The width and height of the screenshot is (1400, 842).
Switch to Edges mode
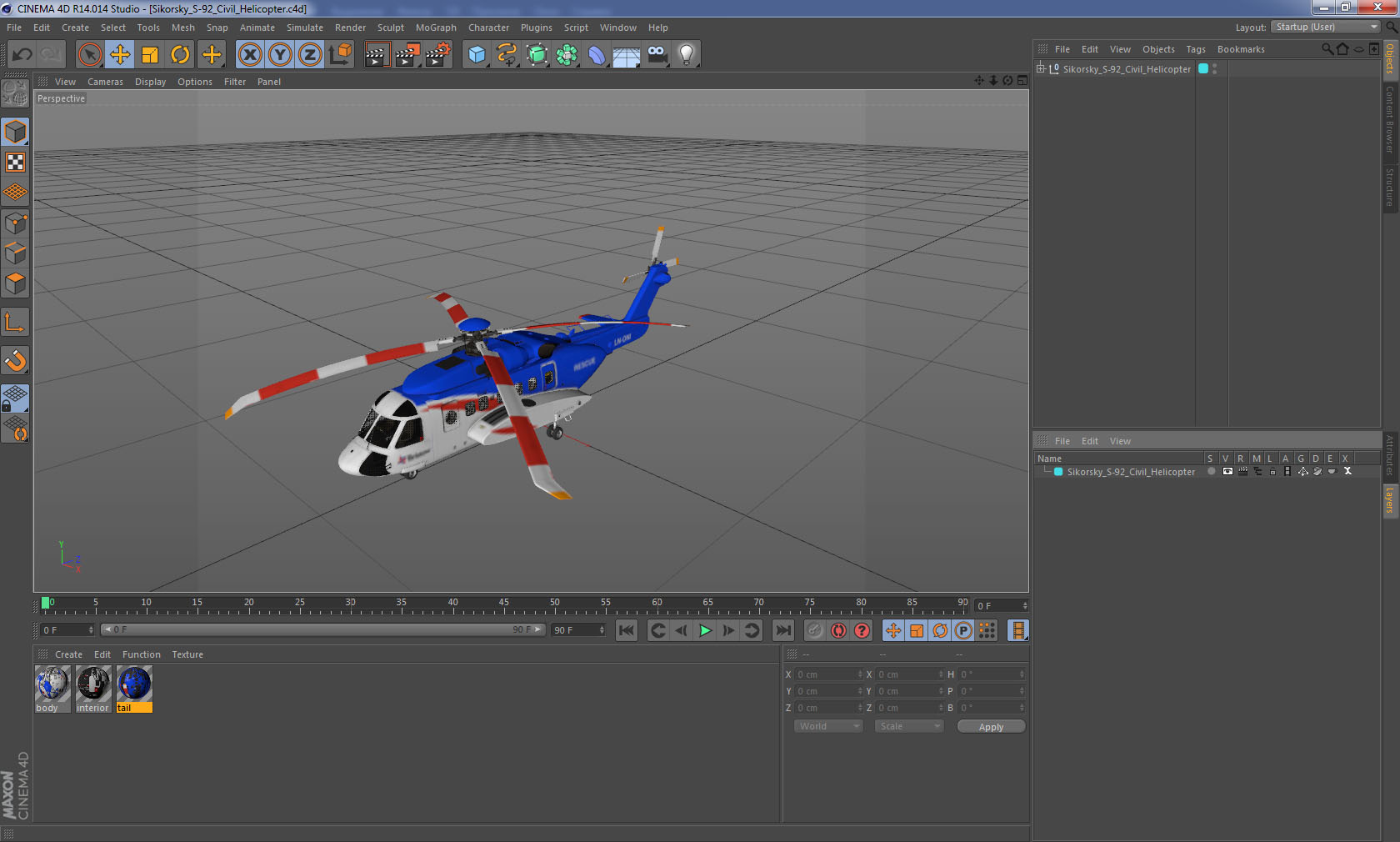(16, 253)
